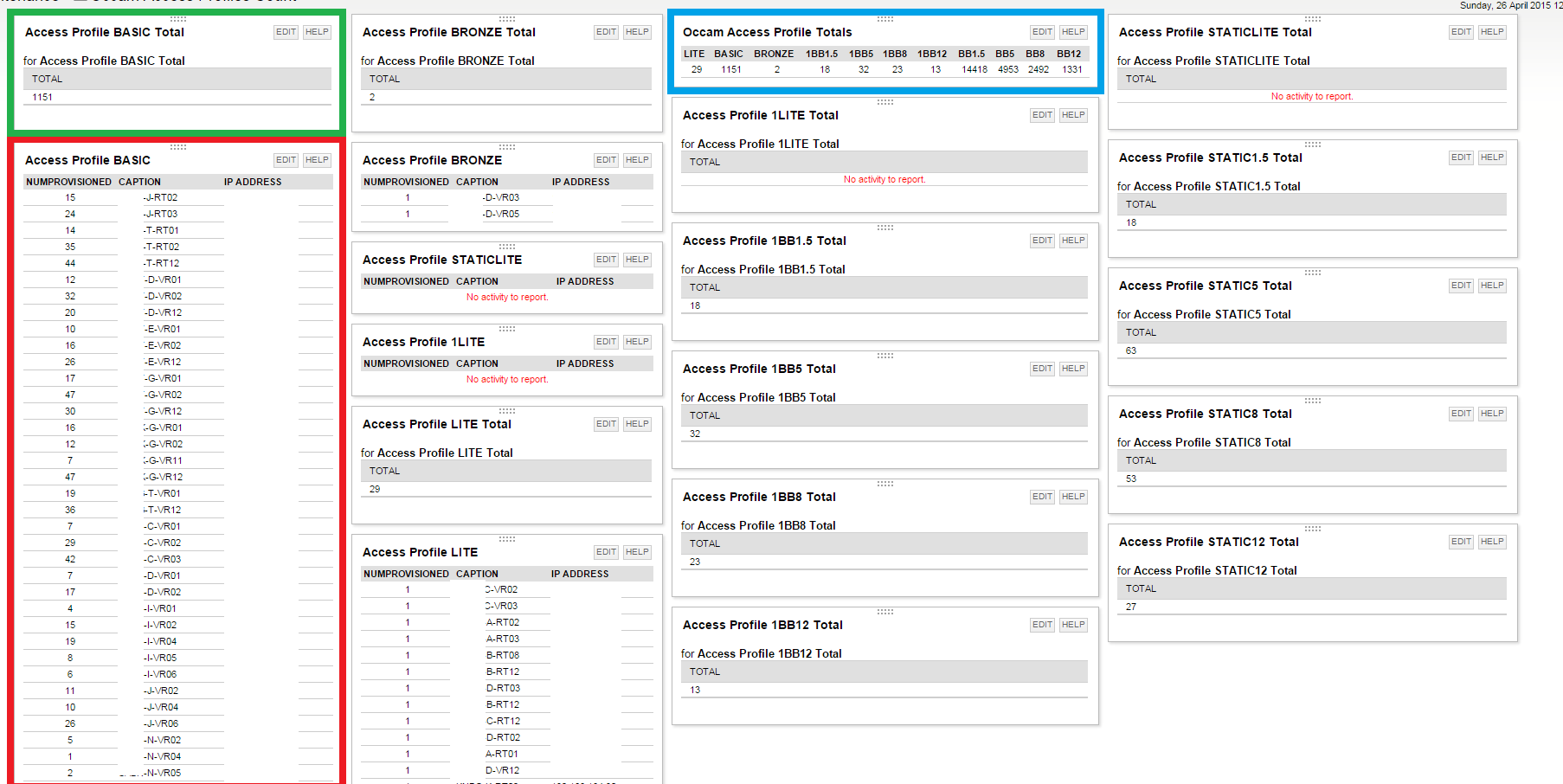This screenshot has width=1563, height=784.
Task: Open help for the Access Profile 1LITE list
Action: pos(637,342)
